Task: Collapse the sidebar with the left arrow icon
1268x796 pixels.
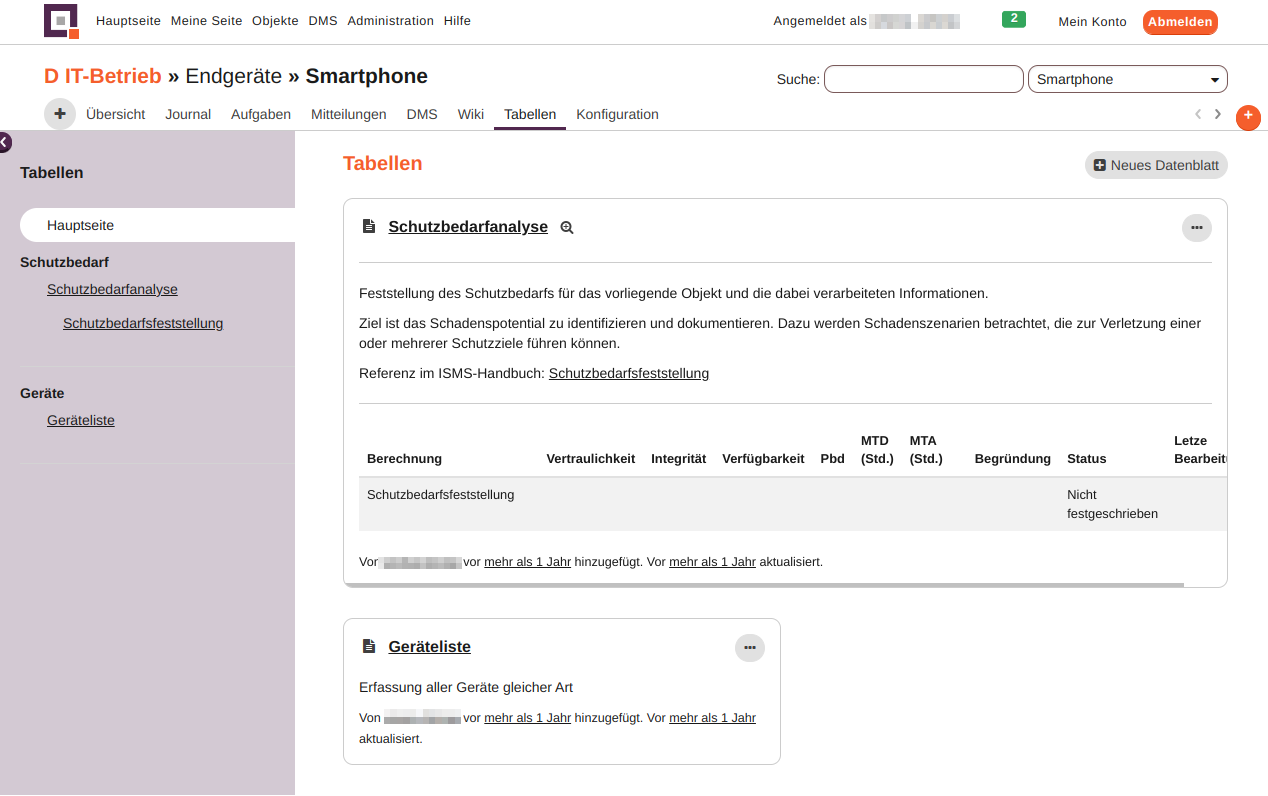Action: click(4, 142)
